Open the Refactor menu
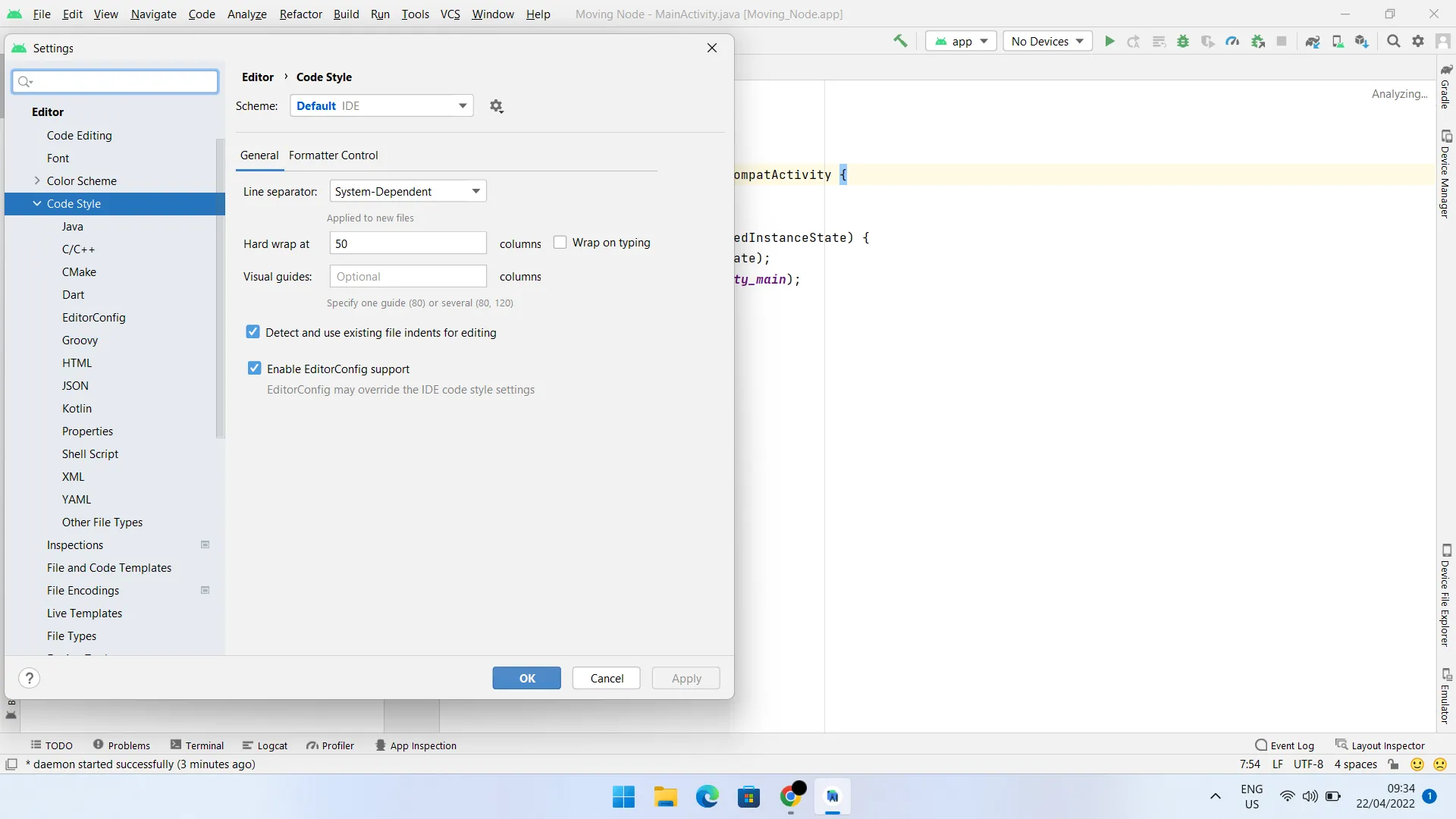 pyautogui.click(x=300, y=14)
